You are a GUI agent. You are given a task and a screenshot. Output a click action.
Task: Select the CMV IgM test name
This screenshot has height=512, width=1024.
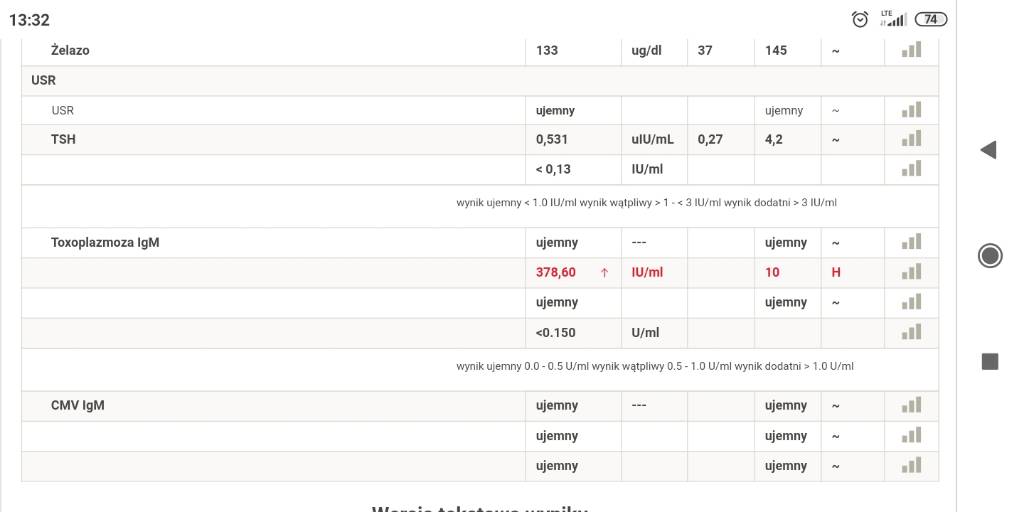click(78, 405)
